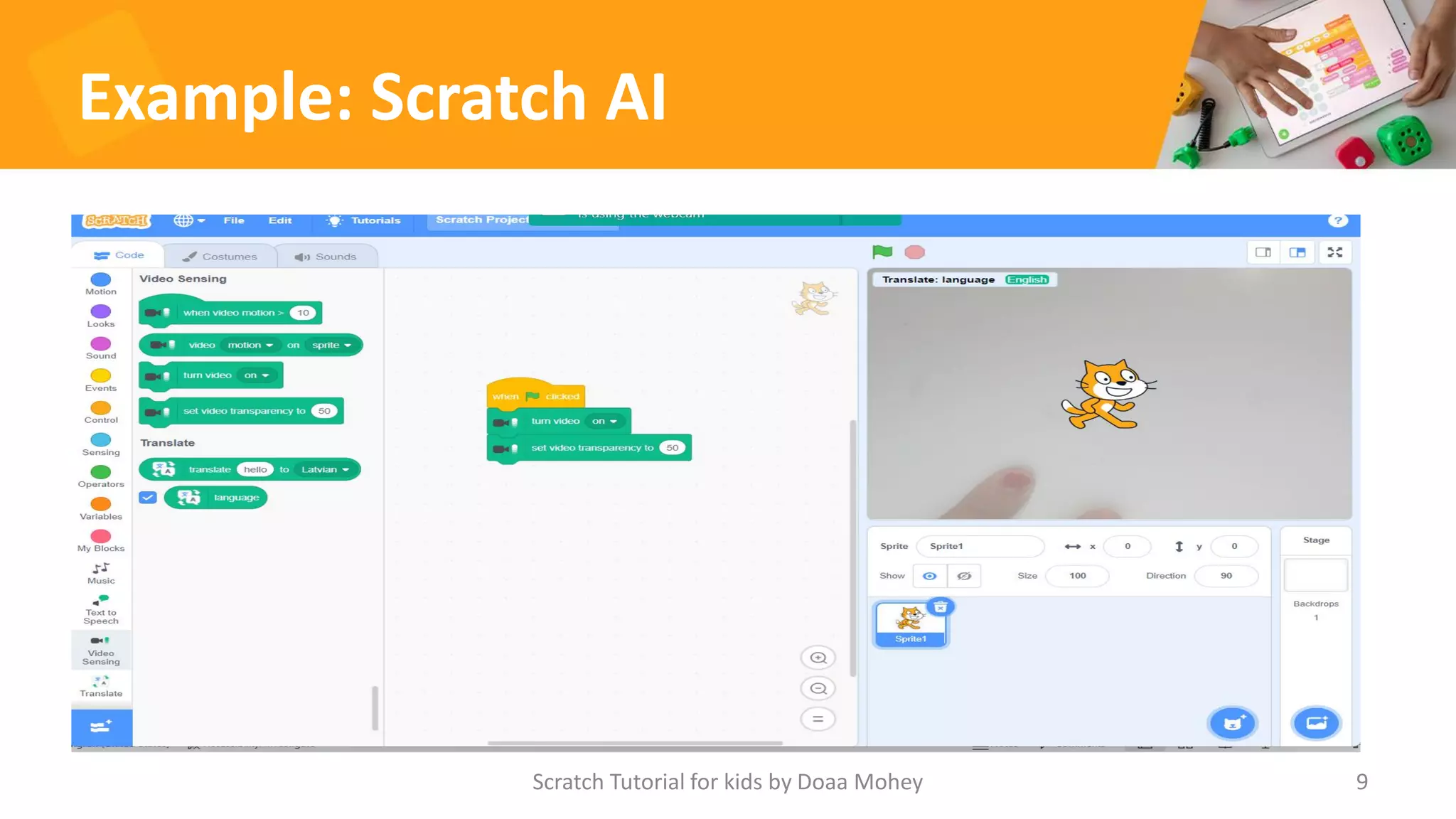Viewport: 1456px width, 819px height.
Task: Open the sprite dropdown in video block
Action: click(331, 345)
